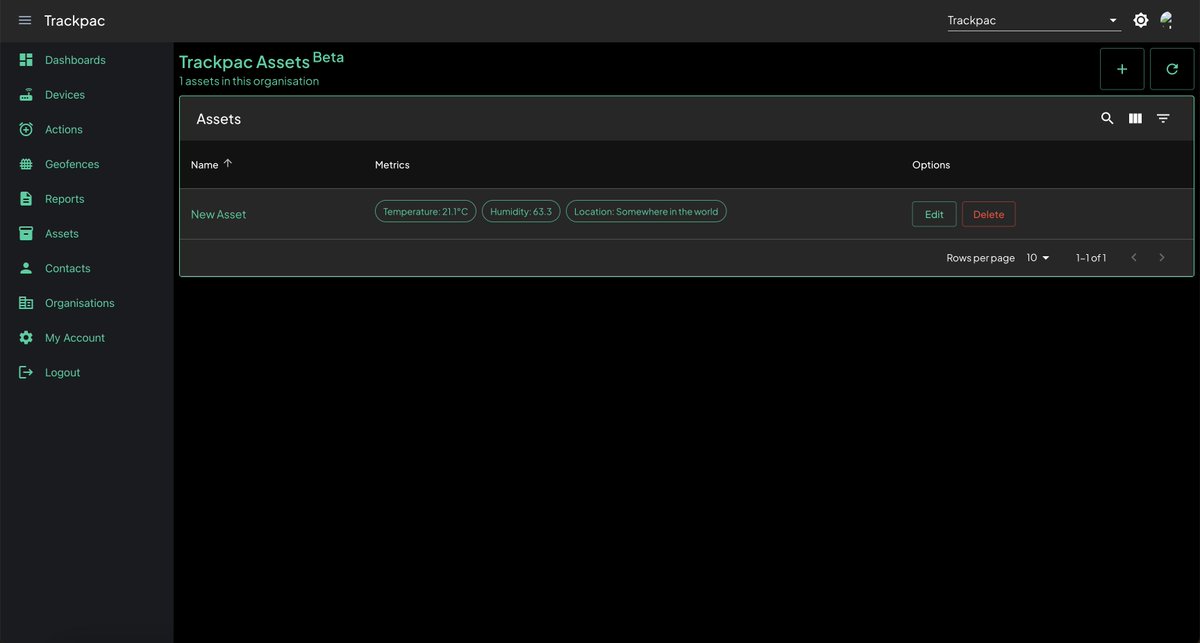The height and width of the screenshot is (643, 1200).
Task: Click the Logout arrow icon
Action: coord(26,372)
